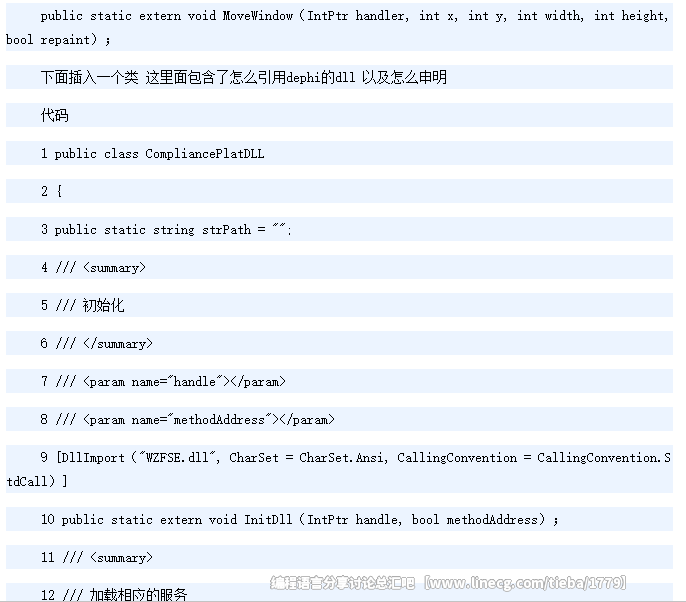This screenshot has width=686, height=602.
Task: Click code line 2 with opening brace
Action: pos(51,192)
